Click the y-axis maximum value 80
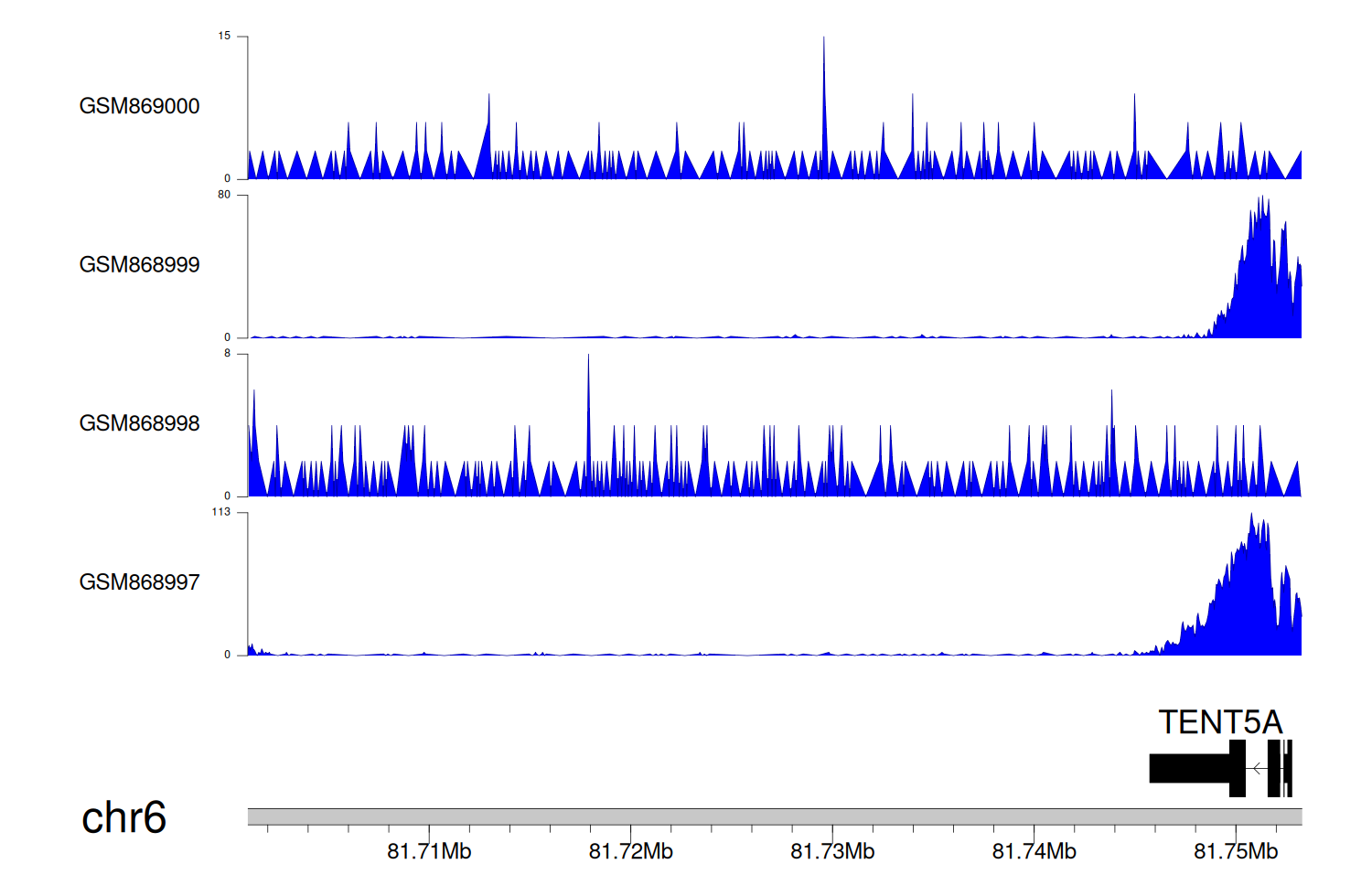 click(x=224, y=195)
